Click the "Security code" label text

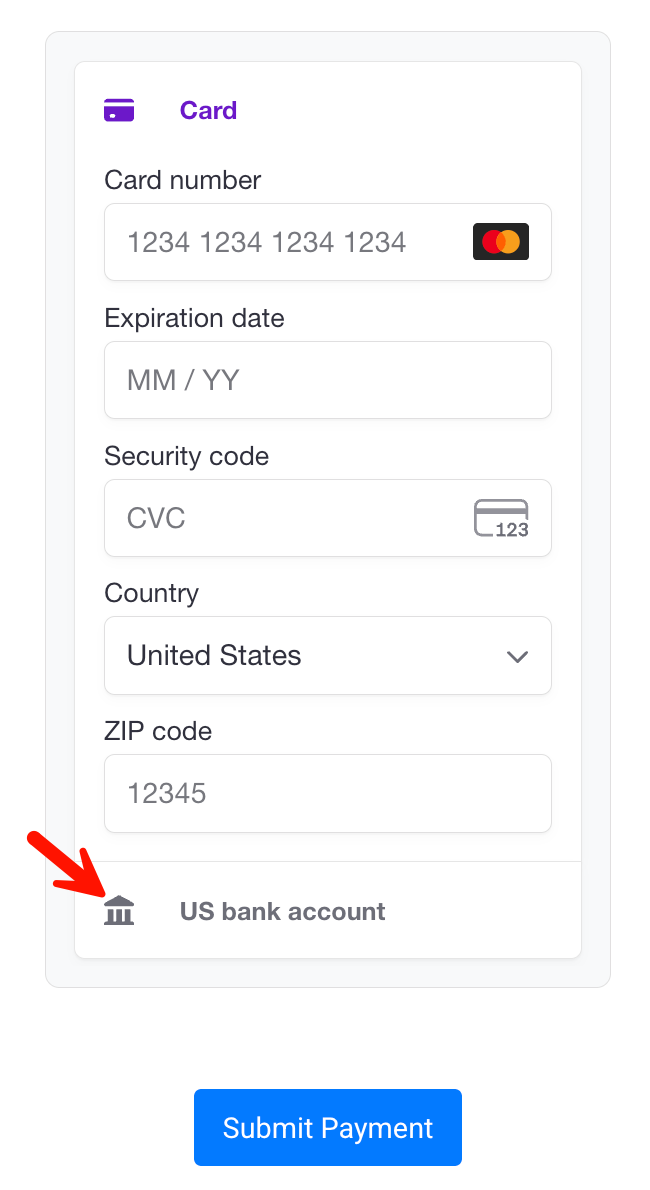click(186, 456)
